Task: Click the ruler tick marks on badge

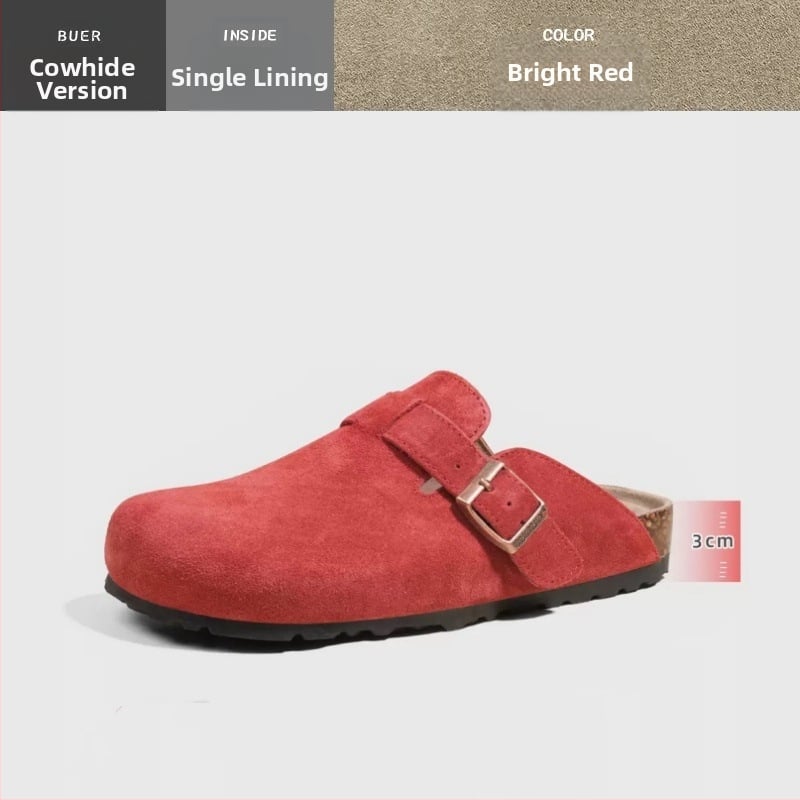Action: click(x=723, y=518)
